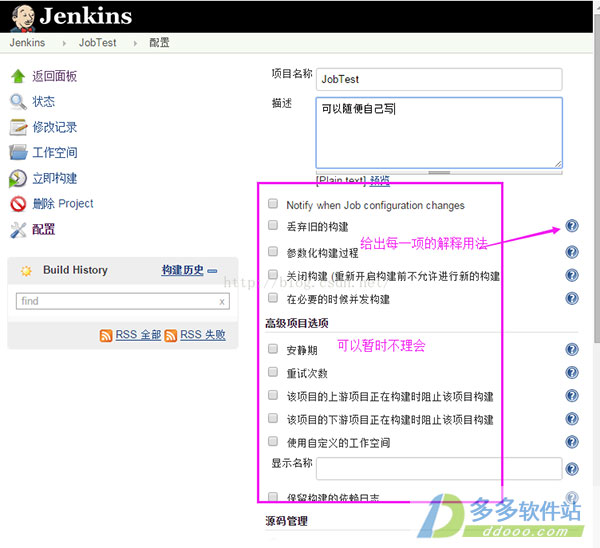Image resolution: width=600 pixels, height=548 pixels.
Task: Open help for 显示名称 field
Action: pyautogui.click(x=572, y=469)
